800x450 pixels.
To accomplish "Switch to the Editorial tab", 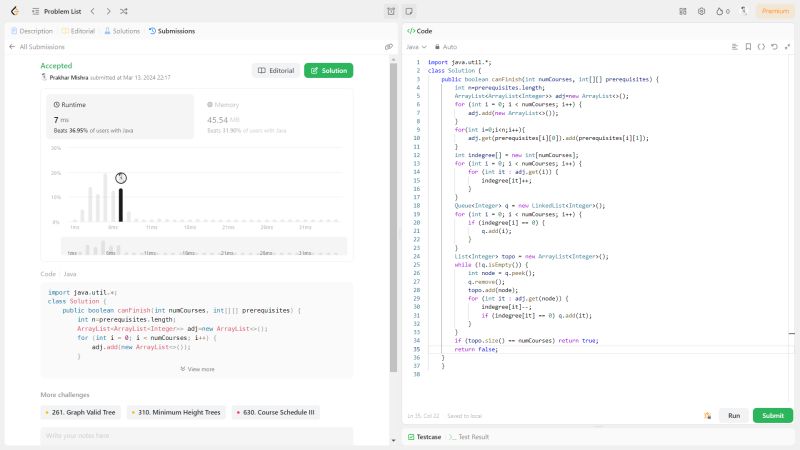I will pyautogui.click(x=78, y=31).
